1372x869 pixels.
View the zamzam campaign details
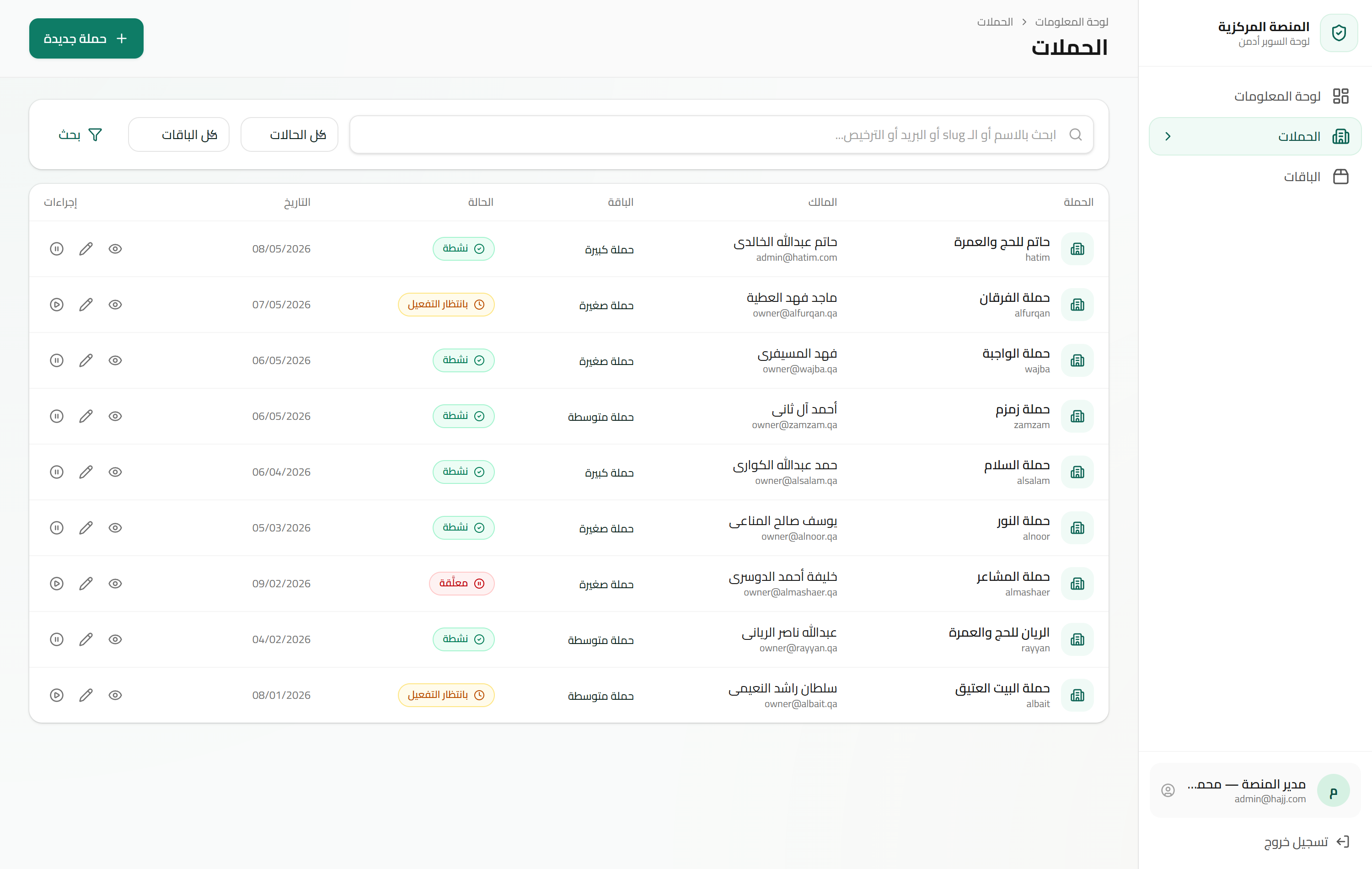[115, 417]
